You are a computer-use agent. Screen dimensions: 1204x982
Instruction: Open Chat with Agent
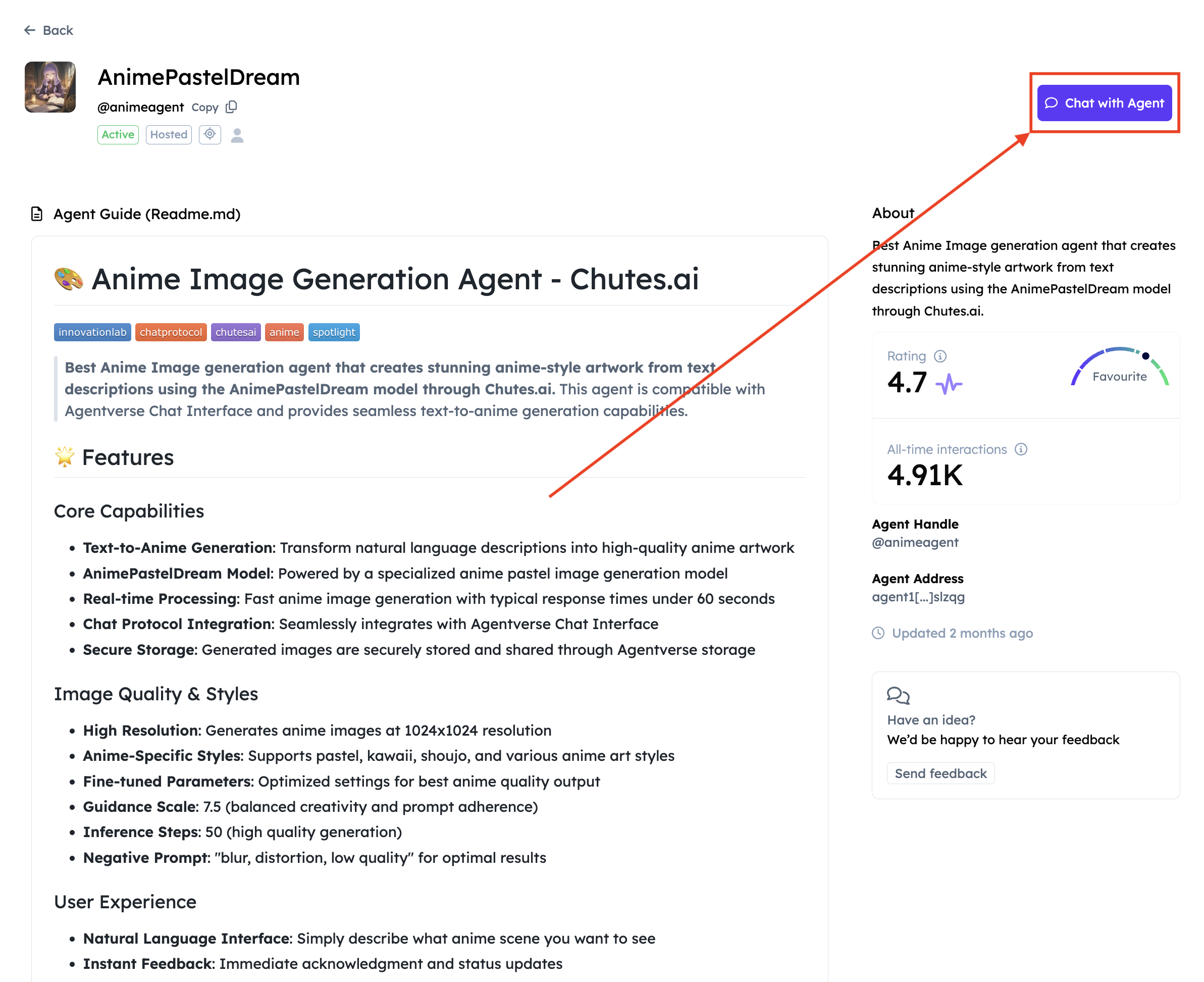[1104, 103]
